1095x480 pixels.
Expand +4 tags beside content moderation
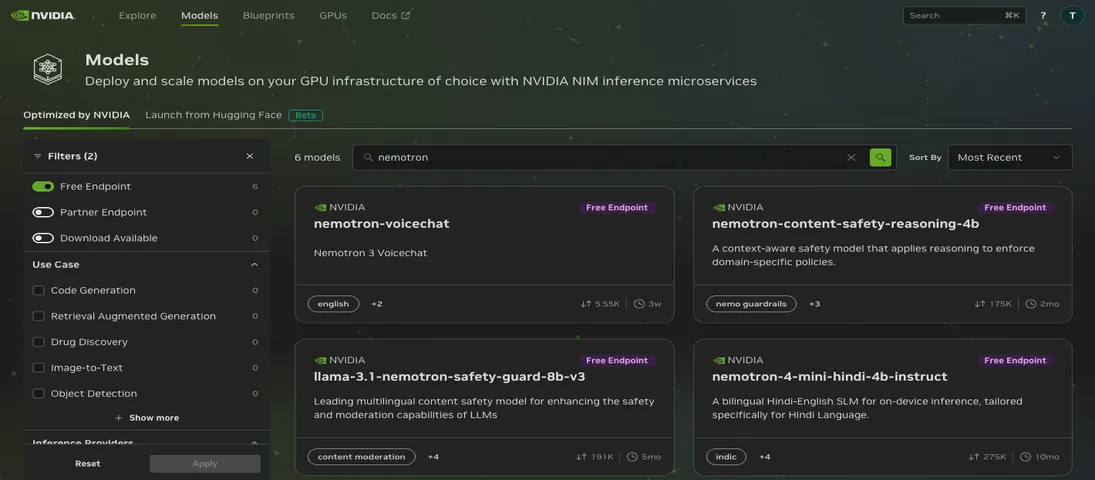point(433,457)
